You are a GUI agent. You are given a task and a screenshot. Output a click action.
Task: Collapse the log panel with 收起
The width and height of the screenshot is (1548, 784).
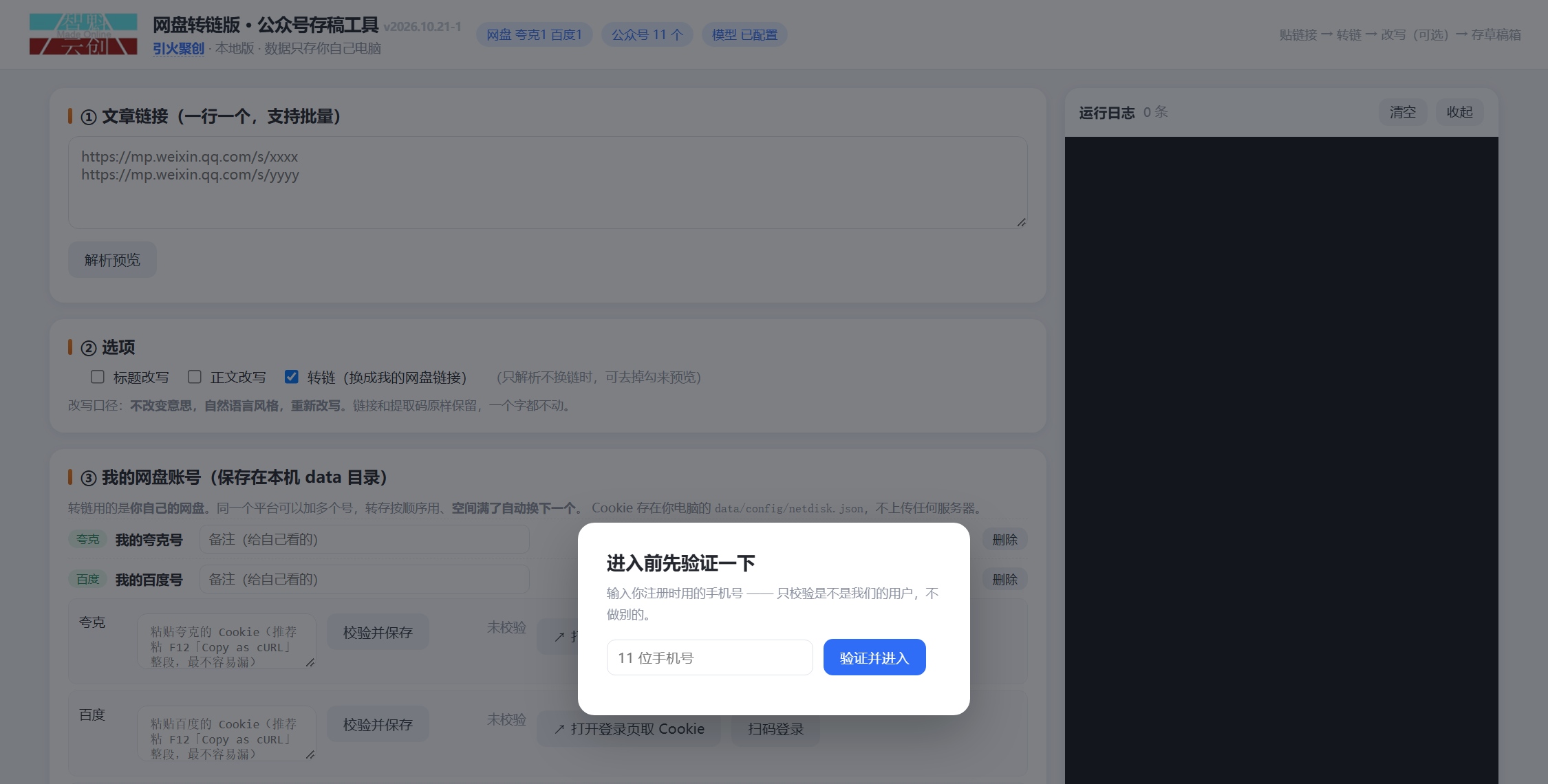(1460, 112)
